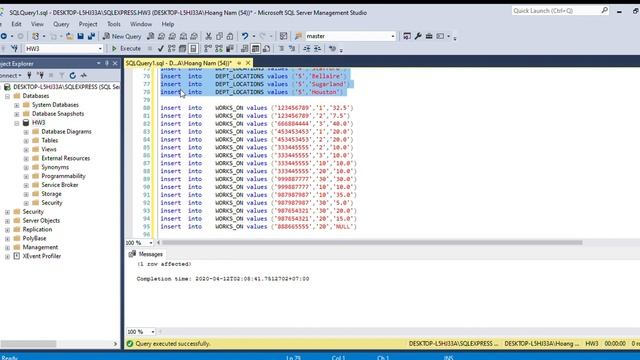Select the Replication node
Viewport: 640px width, 360px height.
[x=37, y=229]
